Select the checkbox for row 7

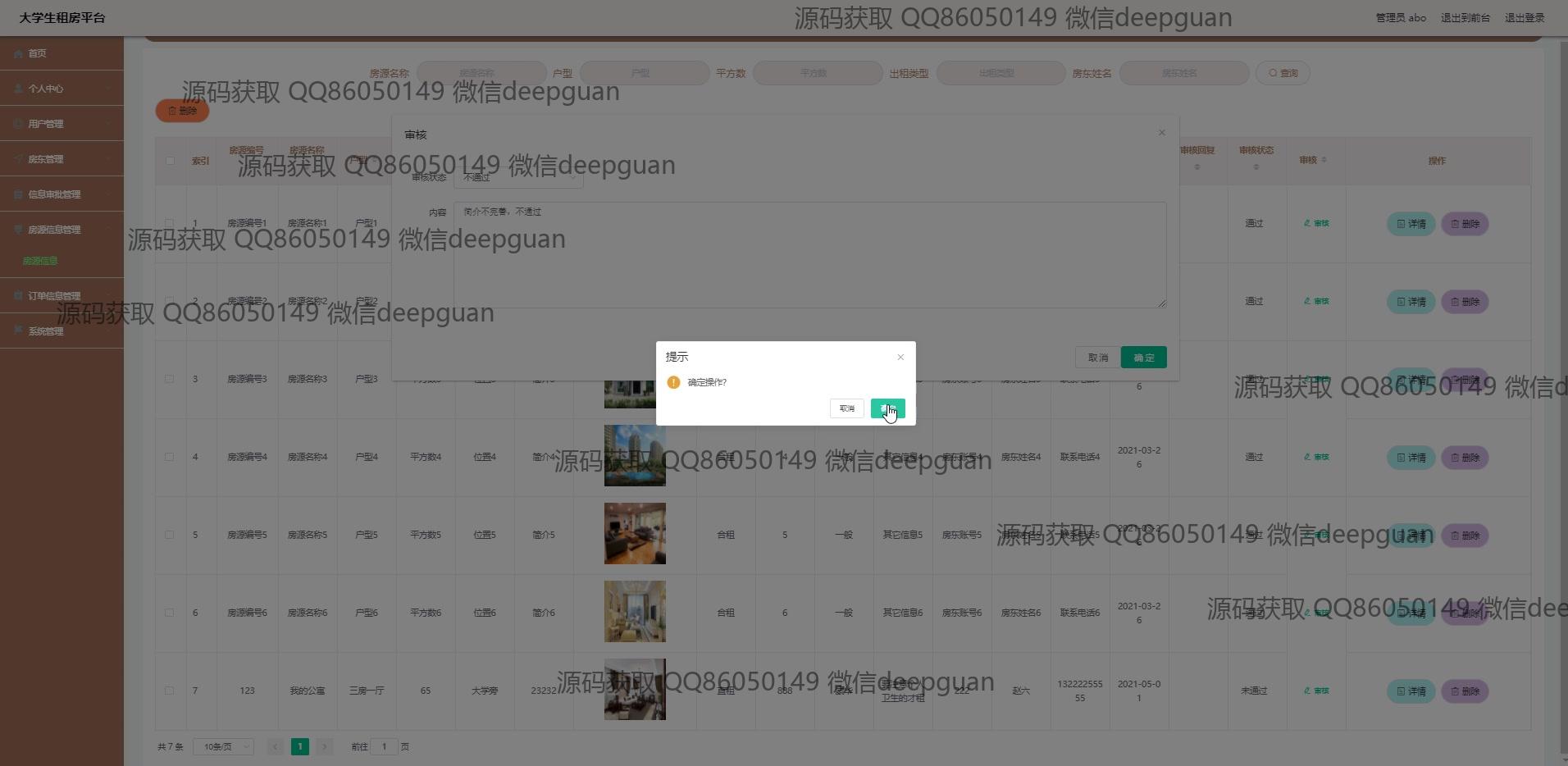[170, 691]
